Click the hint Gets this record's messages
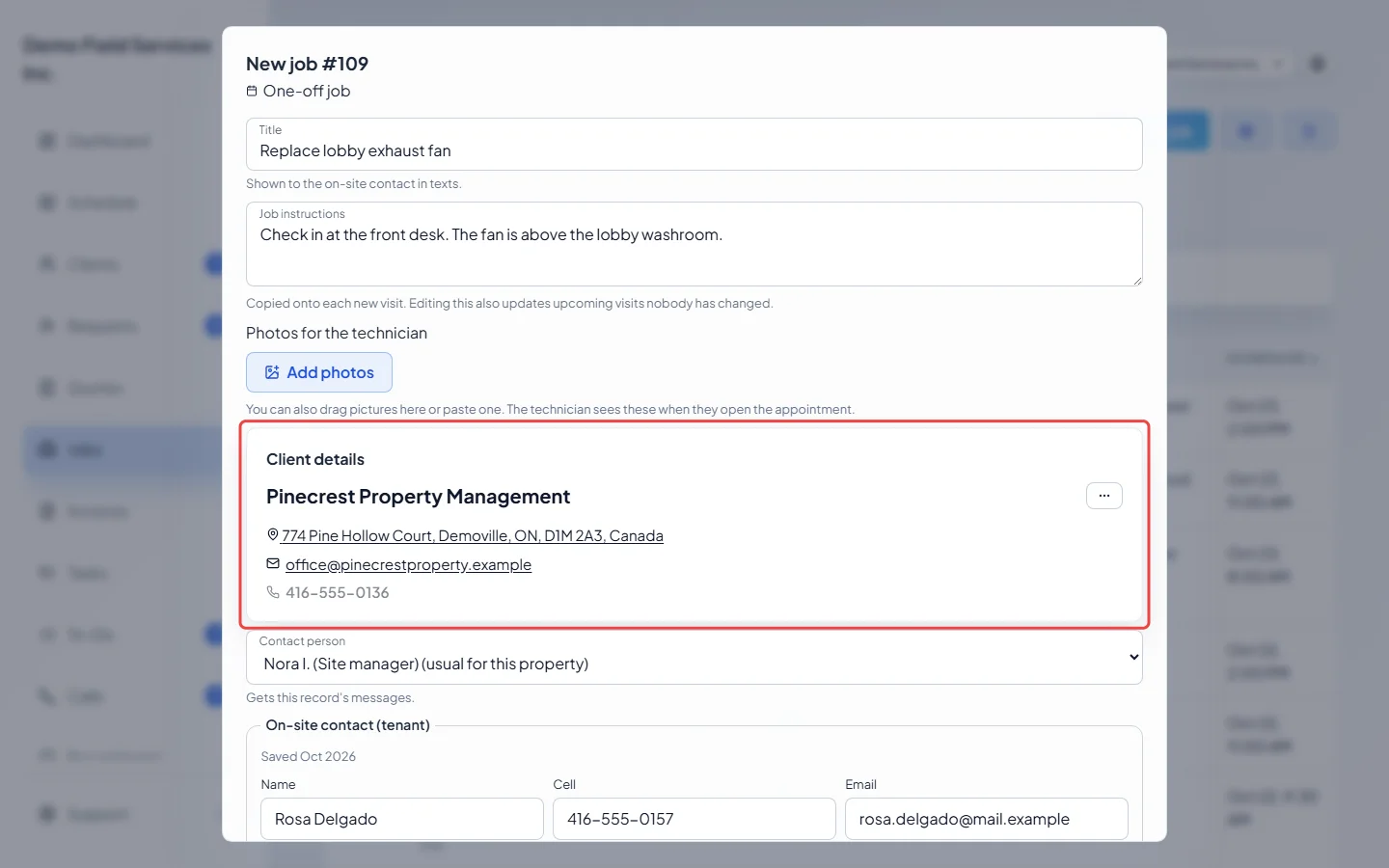Viewport: 1389px width, 868px height. point(330,698)
